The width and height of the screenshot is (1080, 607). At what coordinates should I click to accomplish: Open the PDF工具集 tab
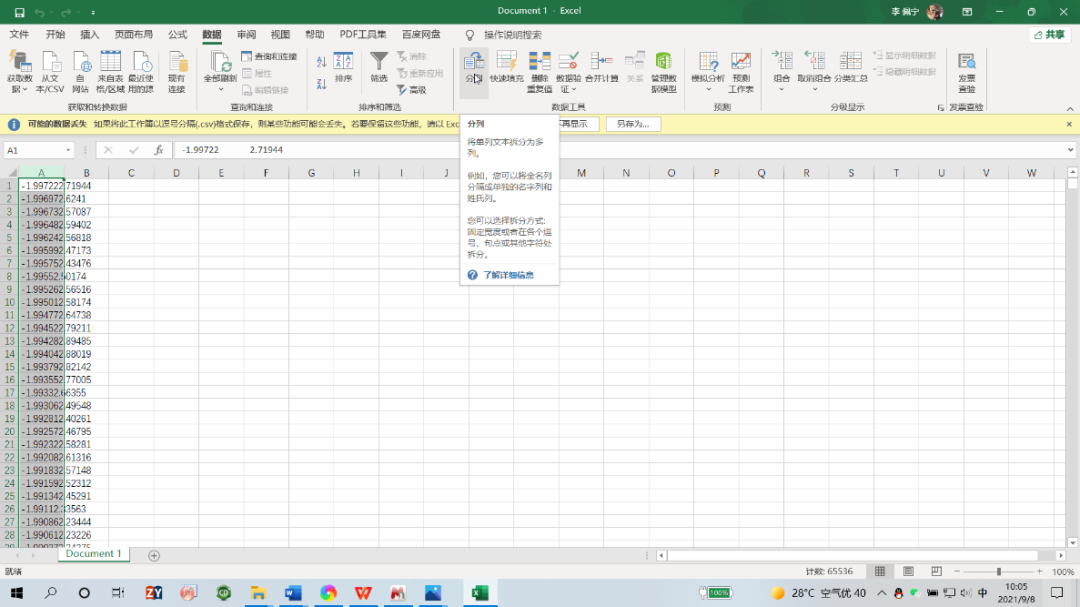coord(363,34)
